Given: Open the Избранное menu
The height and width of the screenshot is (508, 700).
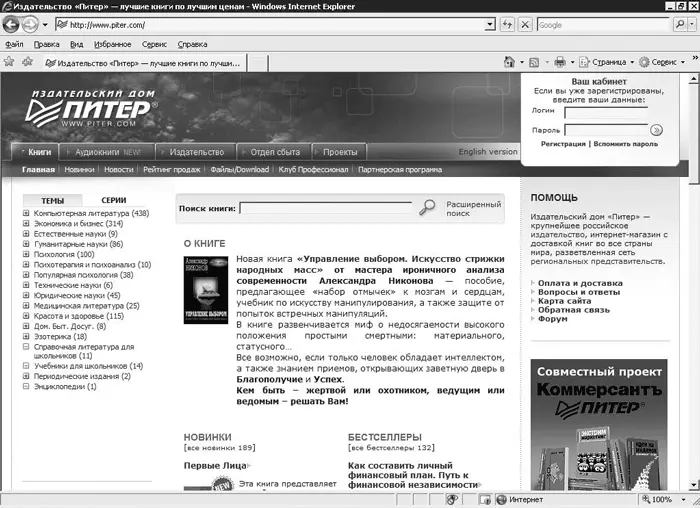Looking at the screenshot, I should (x=112, y=44).
